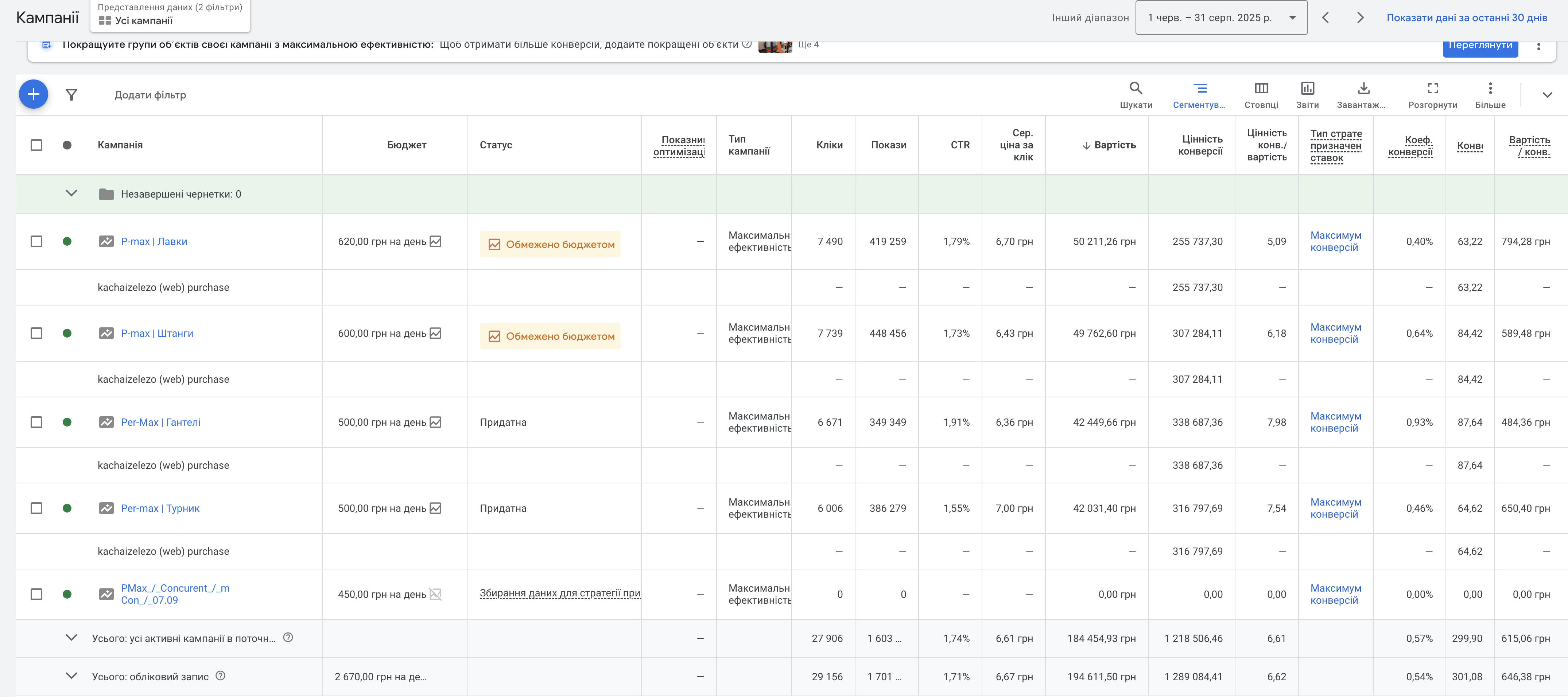Open the Звіти reports icon
The image size is (1568, 697).
pos(1307,94)
